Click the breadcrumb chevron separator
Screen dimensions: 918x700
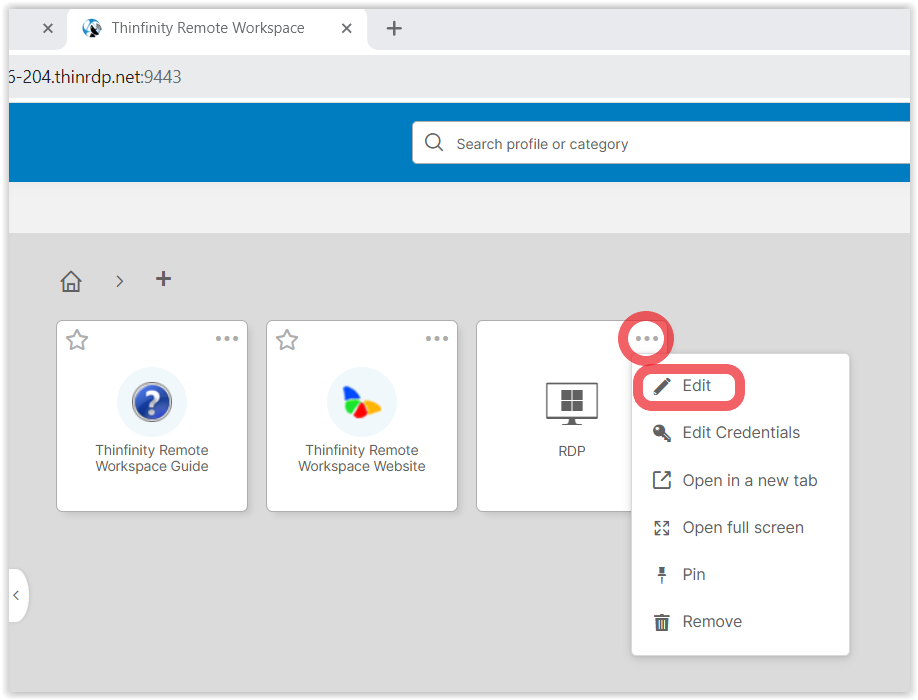[120, 282]
